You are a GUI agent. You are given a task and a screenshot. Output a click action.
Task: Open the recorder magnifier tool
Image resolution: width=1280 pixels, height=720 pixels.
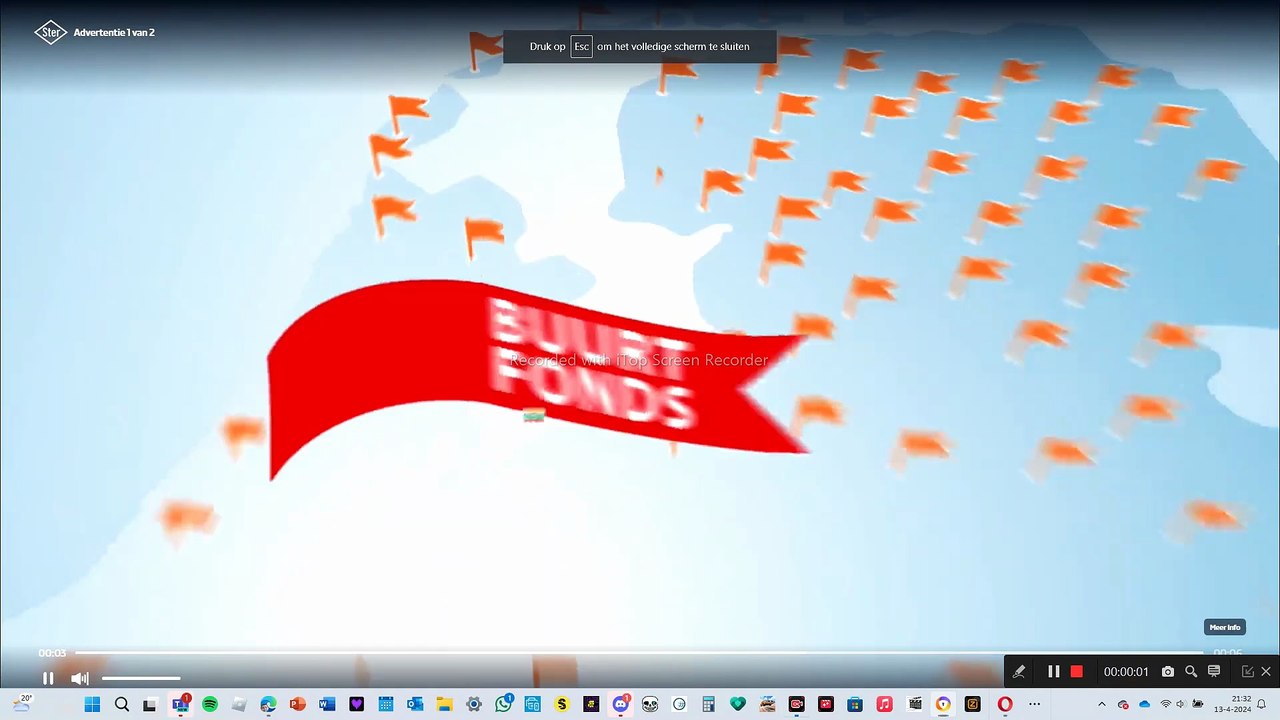click(x=1191, y=672)
